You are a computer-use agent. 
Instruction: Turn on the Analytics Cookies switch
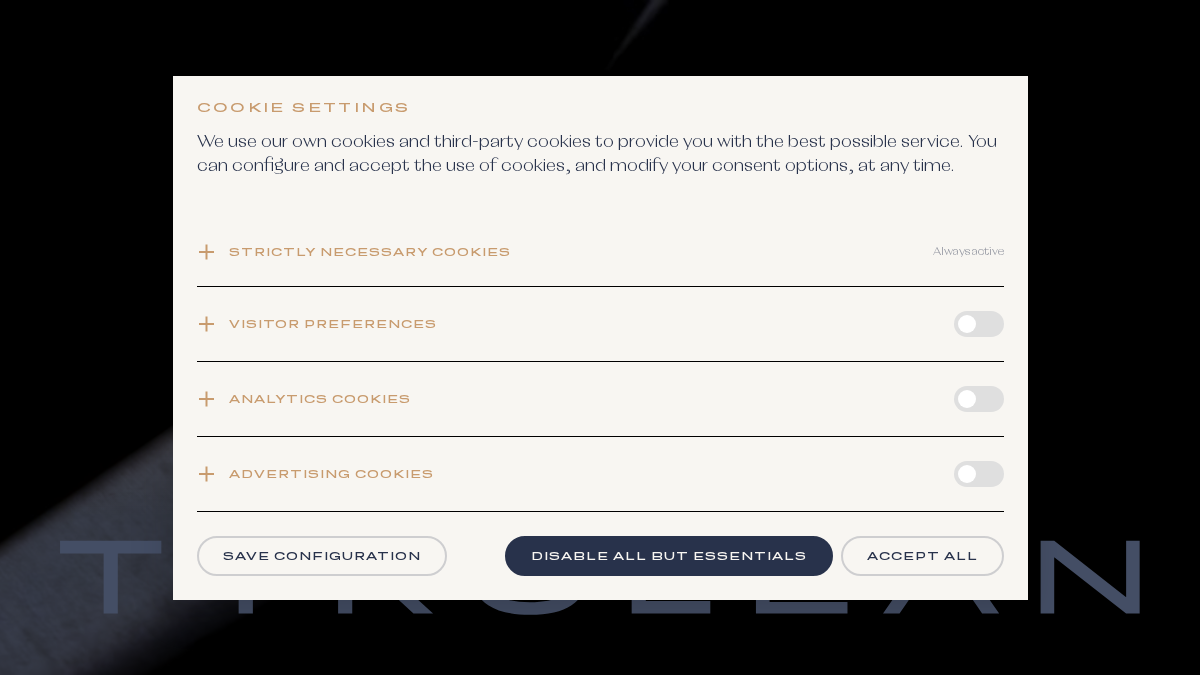[978, 399]
